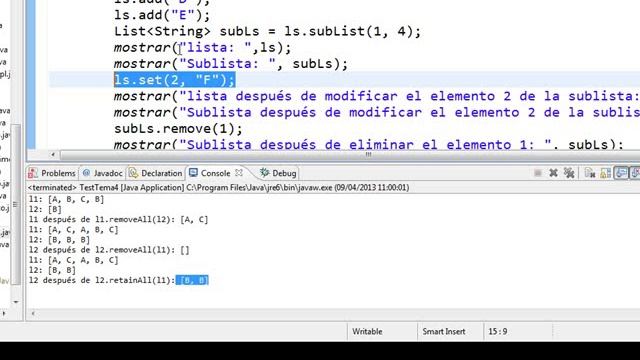Click the Declaration tab icon
Image resolution: width=640 pixels, height=360 pixels.
click(x=133, y=173)
